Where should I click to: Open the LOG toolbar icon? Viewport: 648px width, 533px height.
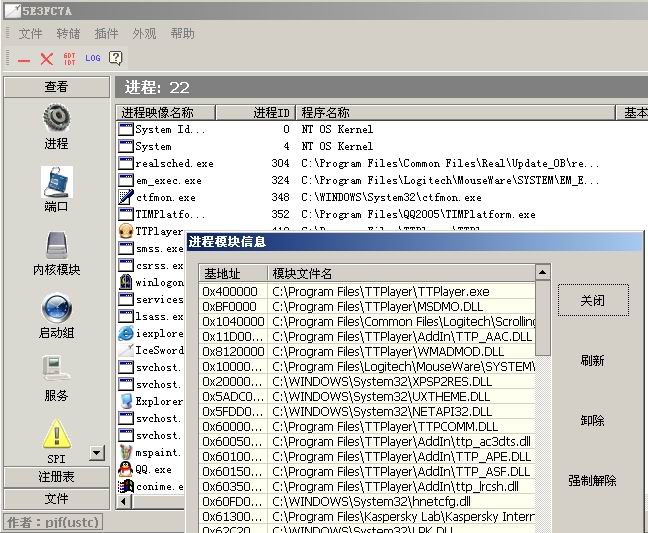[93, 58]
